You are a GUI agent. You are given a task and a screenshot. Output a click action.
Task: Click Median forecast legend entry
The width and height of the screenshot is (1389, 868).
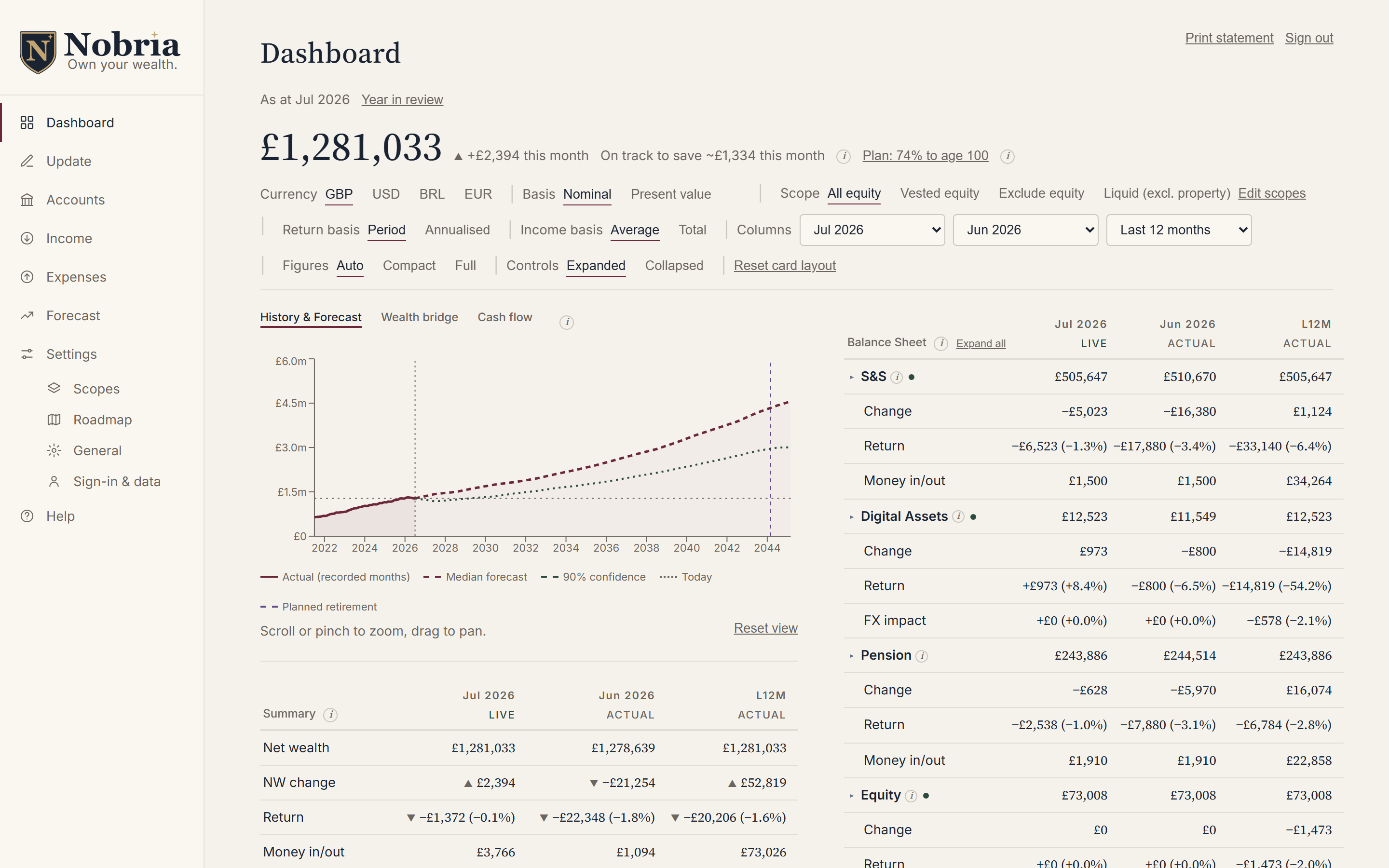[475, 577]
